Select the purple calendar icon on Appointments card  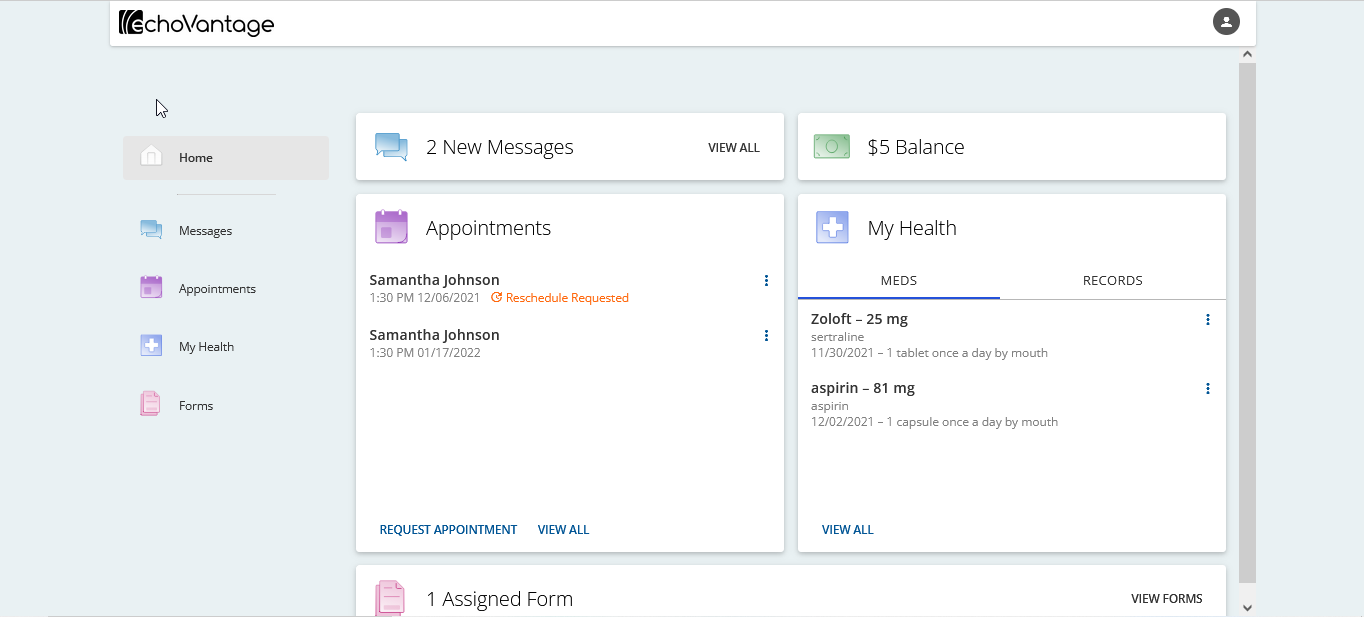coord(391,227)
